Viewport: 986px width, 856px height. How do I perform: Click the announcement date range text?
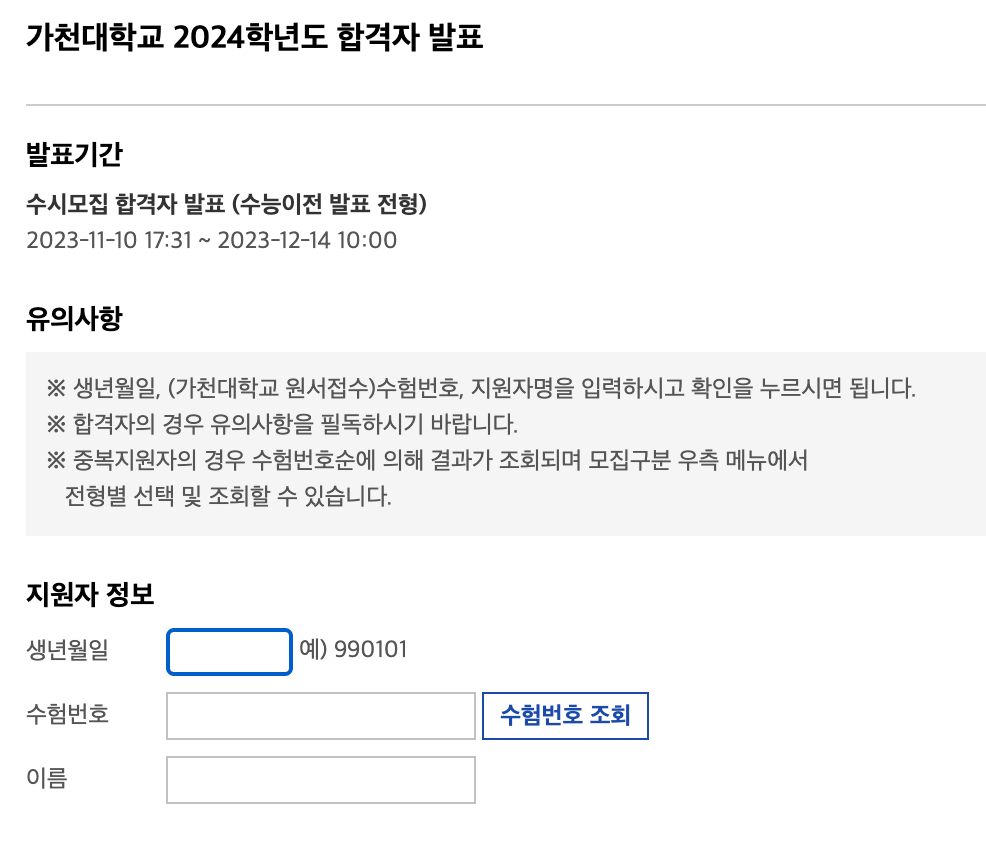click(211, 240)
